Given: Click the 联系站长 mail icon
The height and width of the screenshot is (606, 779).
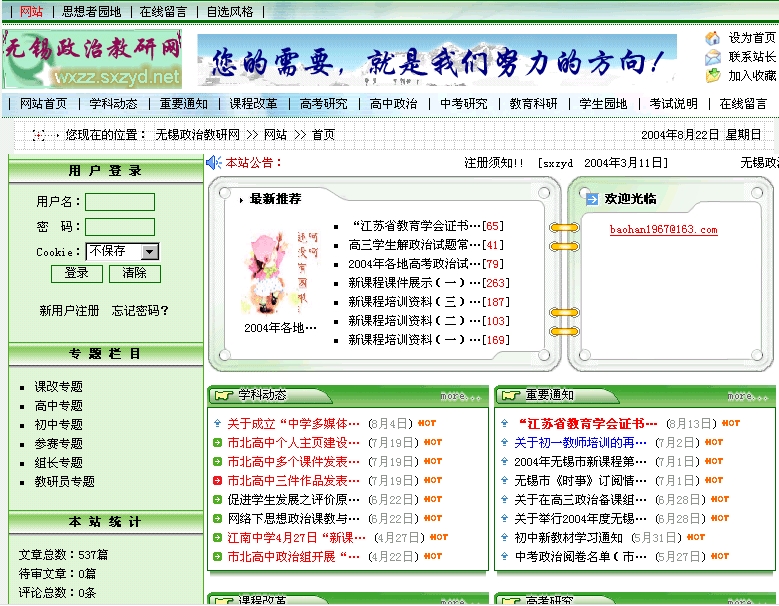Looking at the screenshot, I should tap(712, 57).
